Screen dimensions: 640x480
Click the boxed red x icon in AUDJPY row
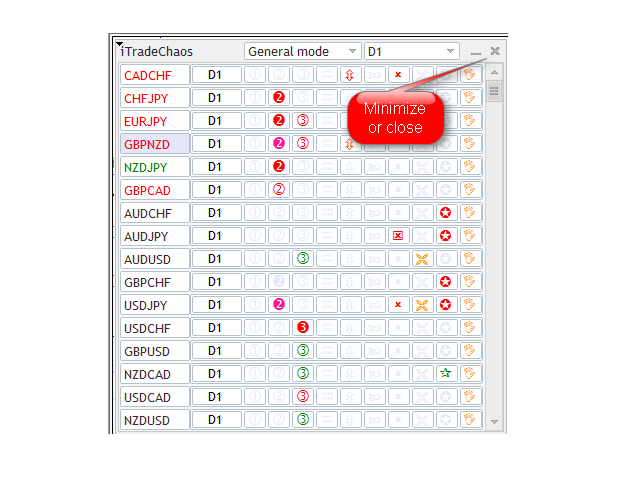tap(398, 236)
